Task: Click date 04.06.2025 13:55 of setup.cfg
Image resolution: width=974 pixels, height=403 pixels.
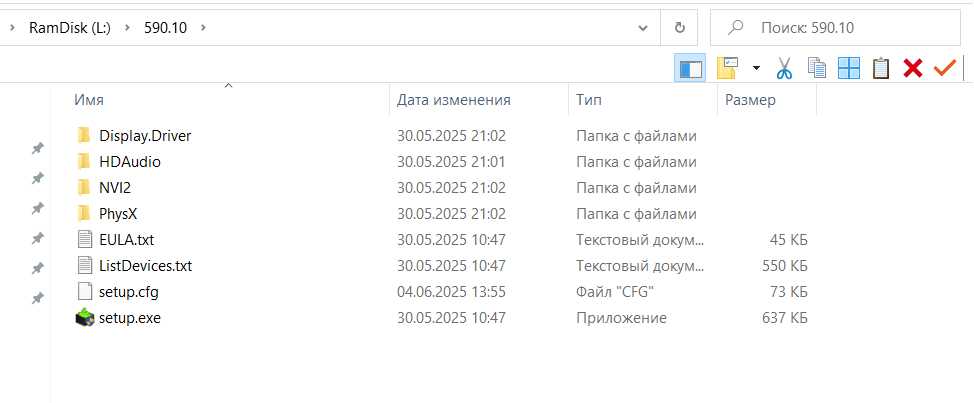Action: pyautogui.click(x=452, y=292)
